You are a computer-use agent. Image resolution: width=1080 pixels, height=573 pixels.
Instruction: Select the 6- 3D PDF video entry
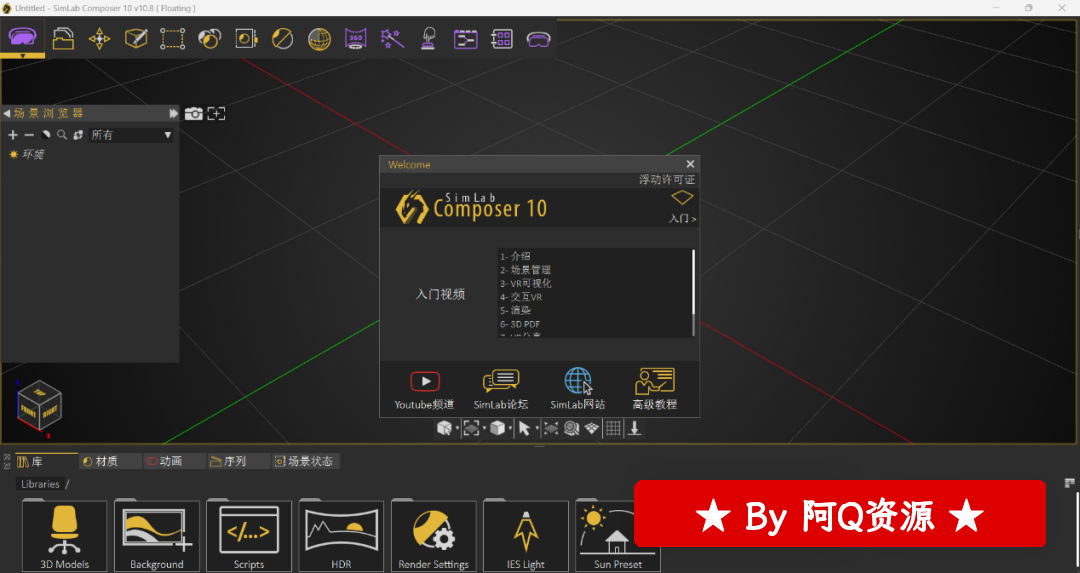[520, 324]
